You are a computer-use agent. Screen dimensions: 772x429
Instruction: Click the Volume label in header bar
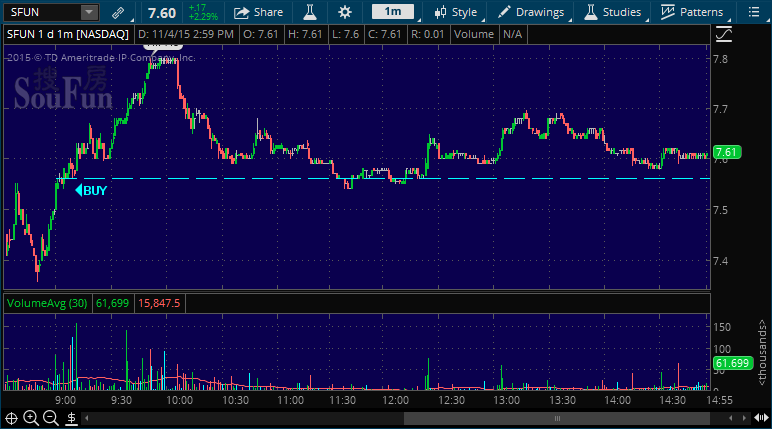474,34
